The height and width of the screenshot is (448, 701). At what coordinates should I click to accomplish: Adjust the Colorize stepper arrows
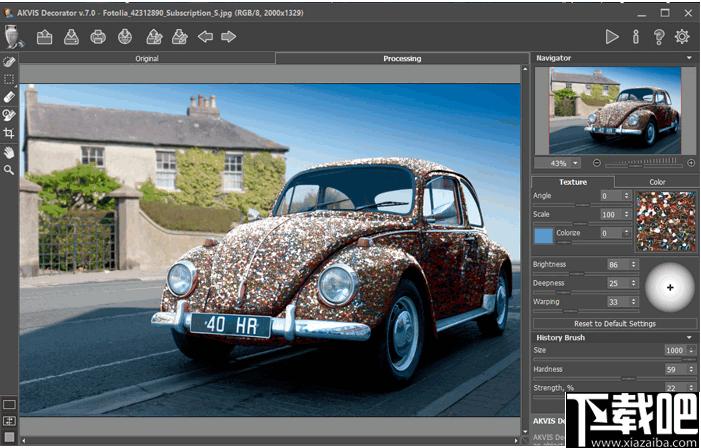click(x=626, y=233)
